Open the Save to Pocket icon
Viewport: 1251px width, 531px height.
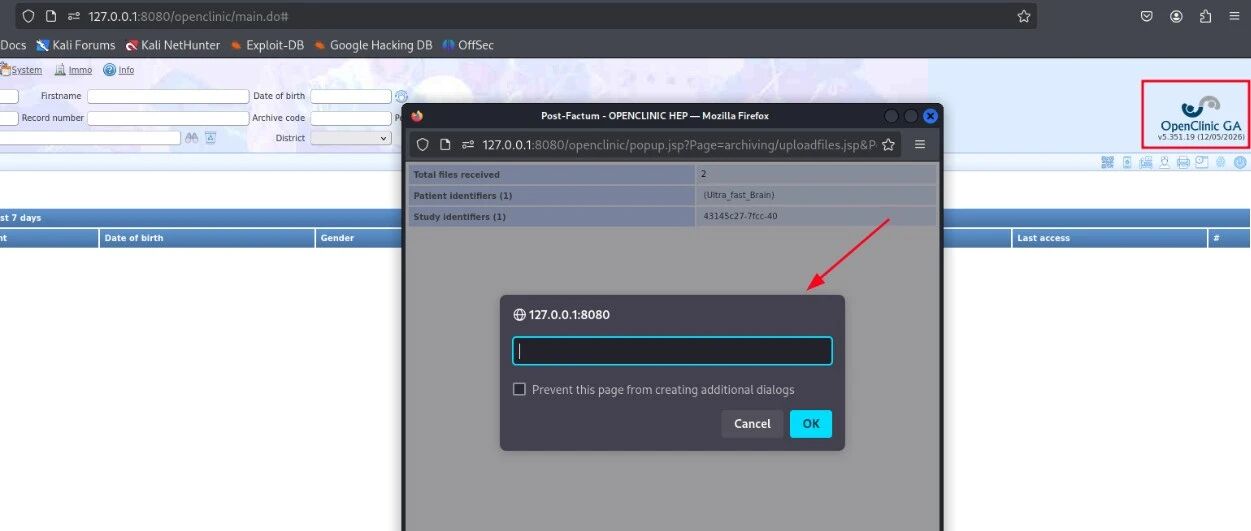[1147, 16]
